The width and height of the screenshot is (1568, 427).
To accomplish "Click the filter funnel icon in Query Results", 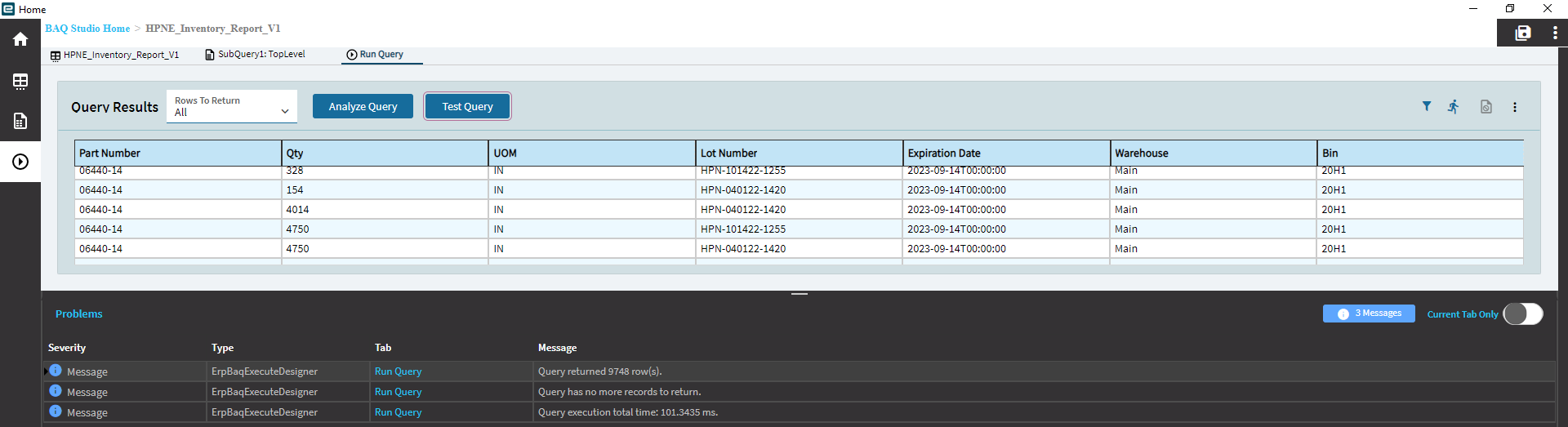I will [x=1427, y=106].
